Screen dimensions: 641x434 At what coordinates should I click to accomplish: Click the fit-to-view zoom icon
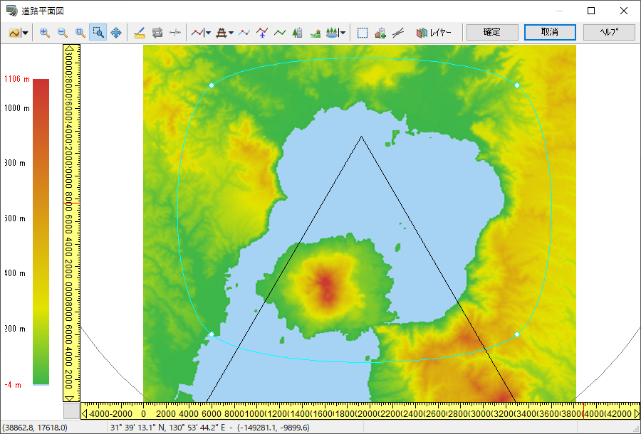(x=80, y=33)
